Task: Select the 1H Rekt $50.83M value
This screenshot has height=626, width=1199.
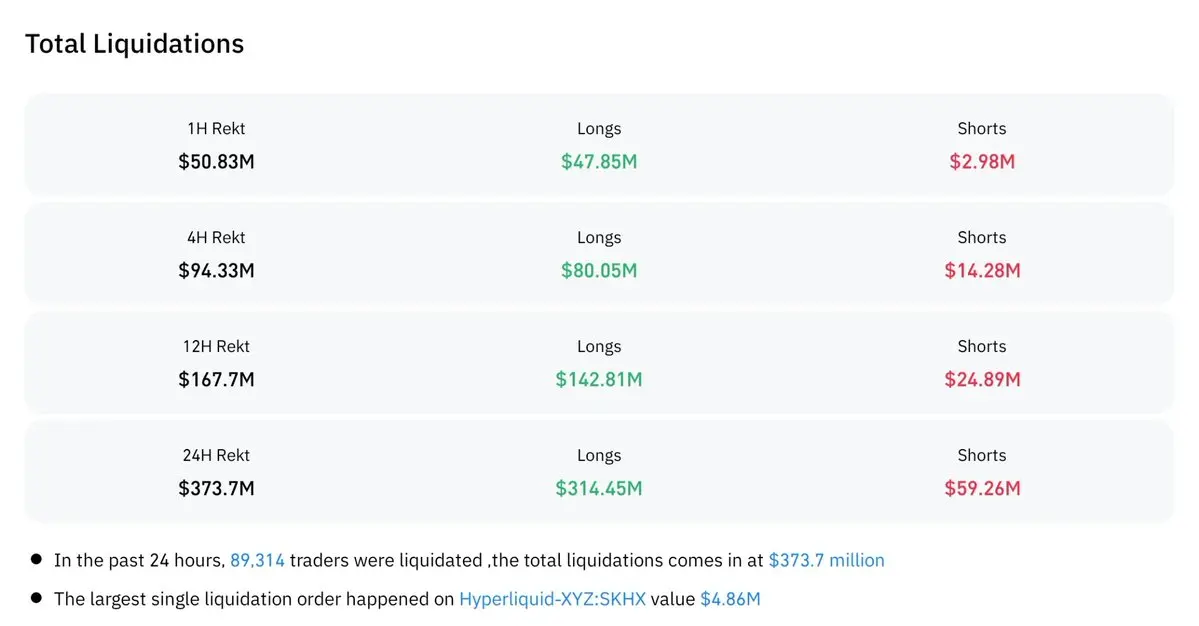Action: (216, 162)
